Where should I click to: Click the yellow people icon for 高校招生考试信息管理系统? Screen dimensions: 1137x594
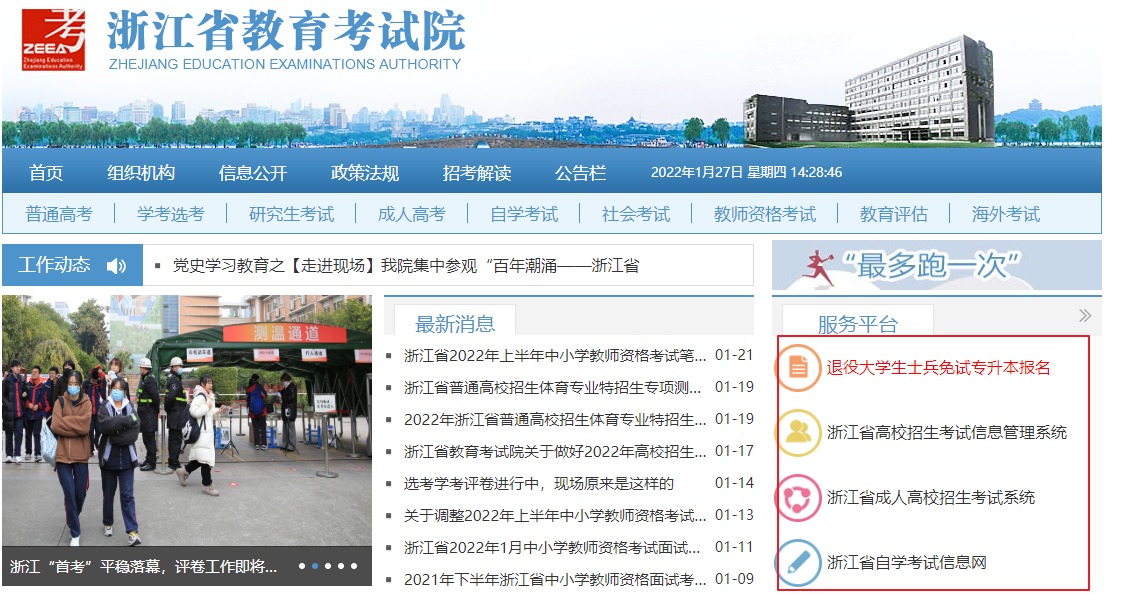(x=798, y=432)
